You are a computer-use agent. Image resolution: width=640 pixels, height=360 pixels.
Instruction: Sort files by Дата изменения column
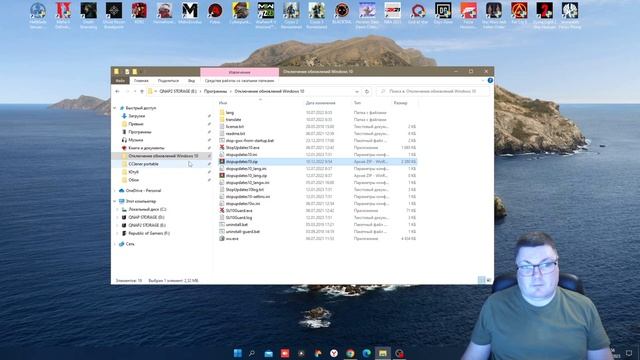pyautogui.click(x=320, y=103)
